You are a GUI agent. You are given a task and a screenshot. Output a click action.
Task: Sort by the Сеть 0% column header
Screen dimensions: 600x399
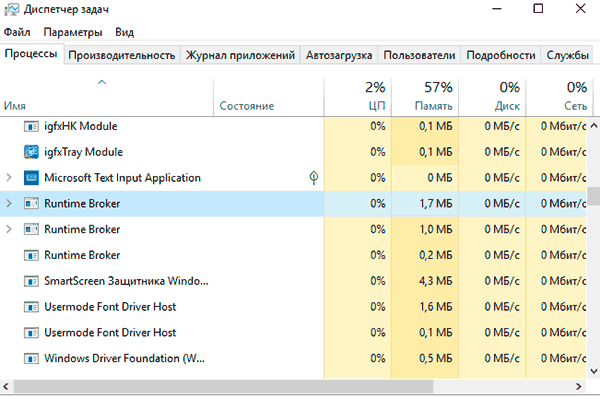pyautogui.click(x=560, y=97)
